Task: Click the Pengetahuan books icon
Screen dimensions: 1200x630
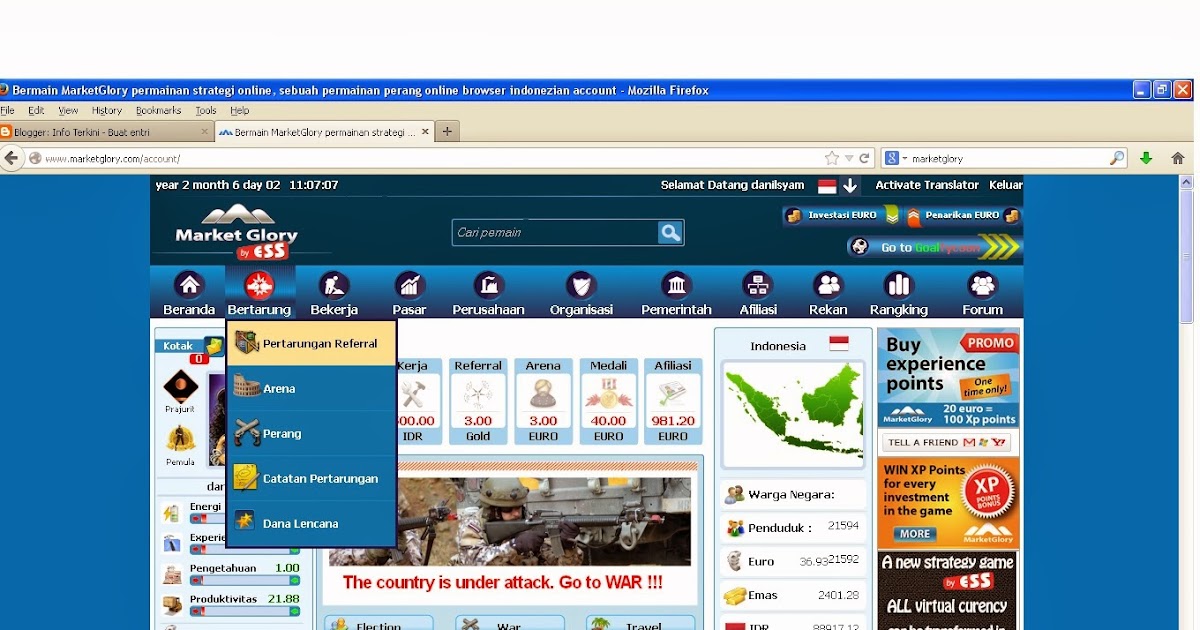Action: [x=172, y=573]
